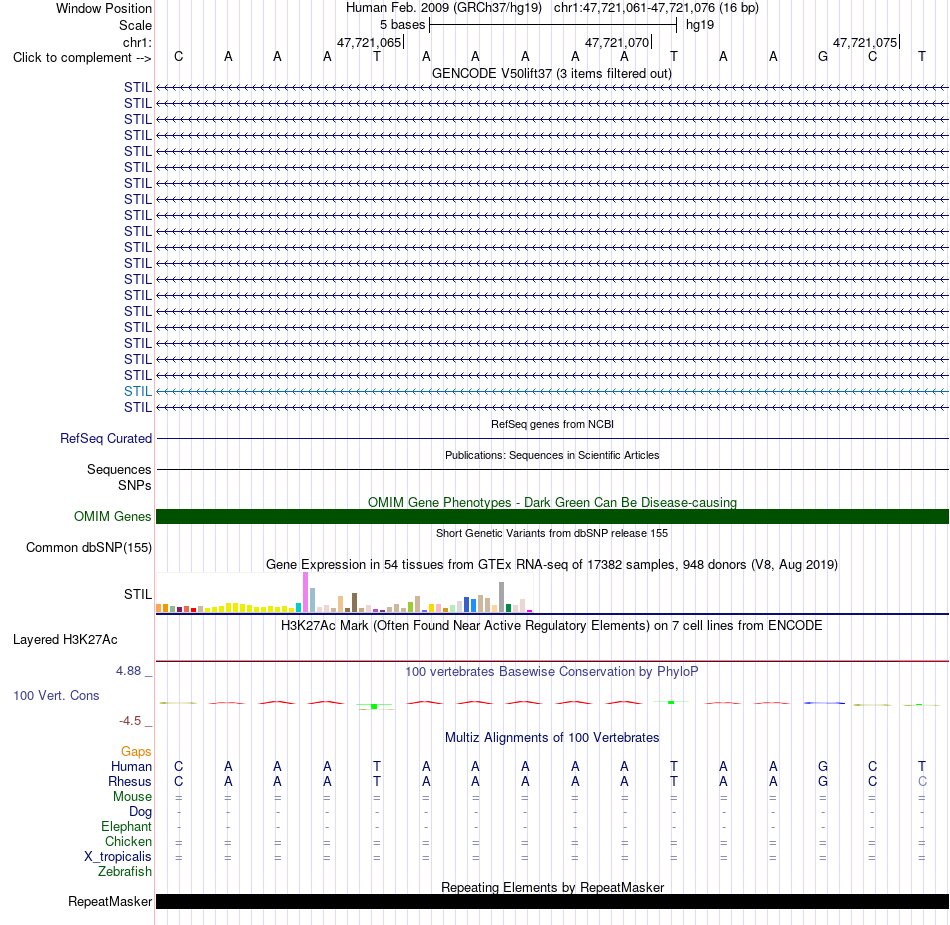This screenshot has width=950, height=925.
Task: Open "100 vertebrates Basewise Conservation by PhyloP" title
Action: [x=552, y=672]
